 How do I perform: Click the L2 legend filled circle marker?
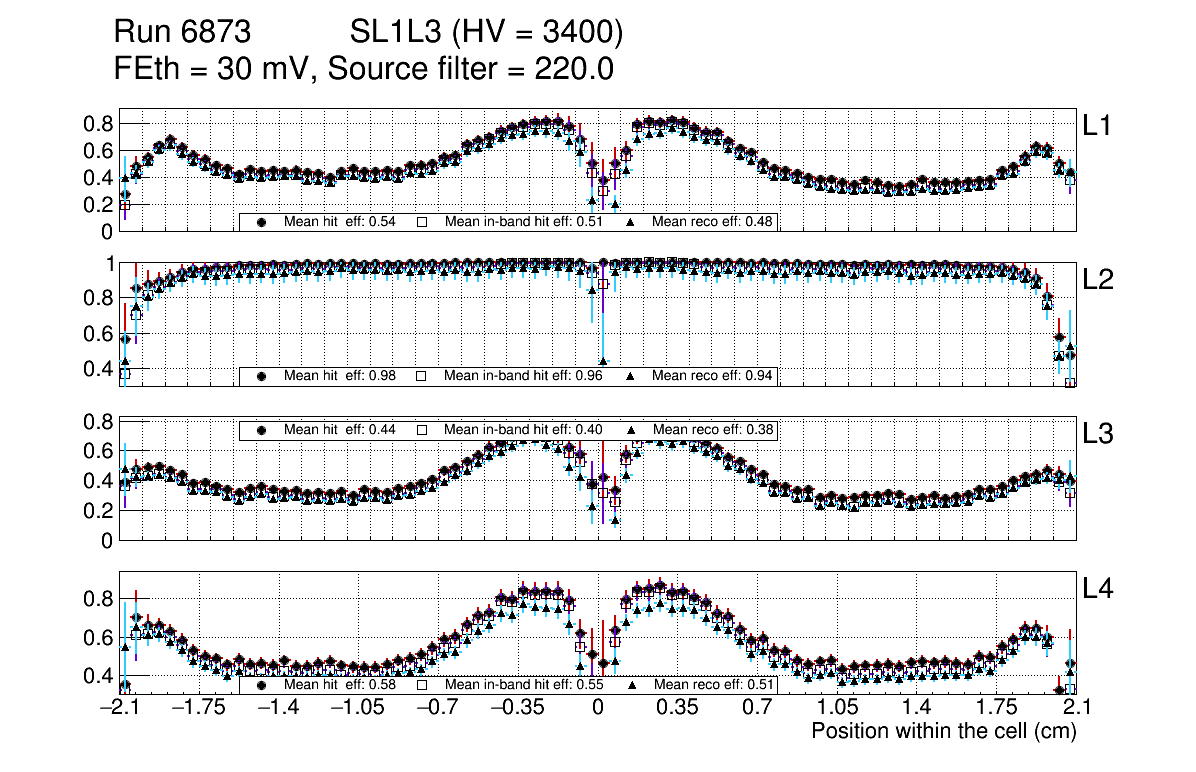[262, 376]
